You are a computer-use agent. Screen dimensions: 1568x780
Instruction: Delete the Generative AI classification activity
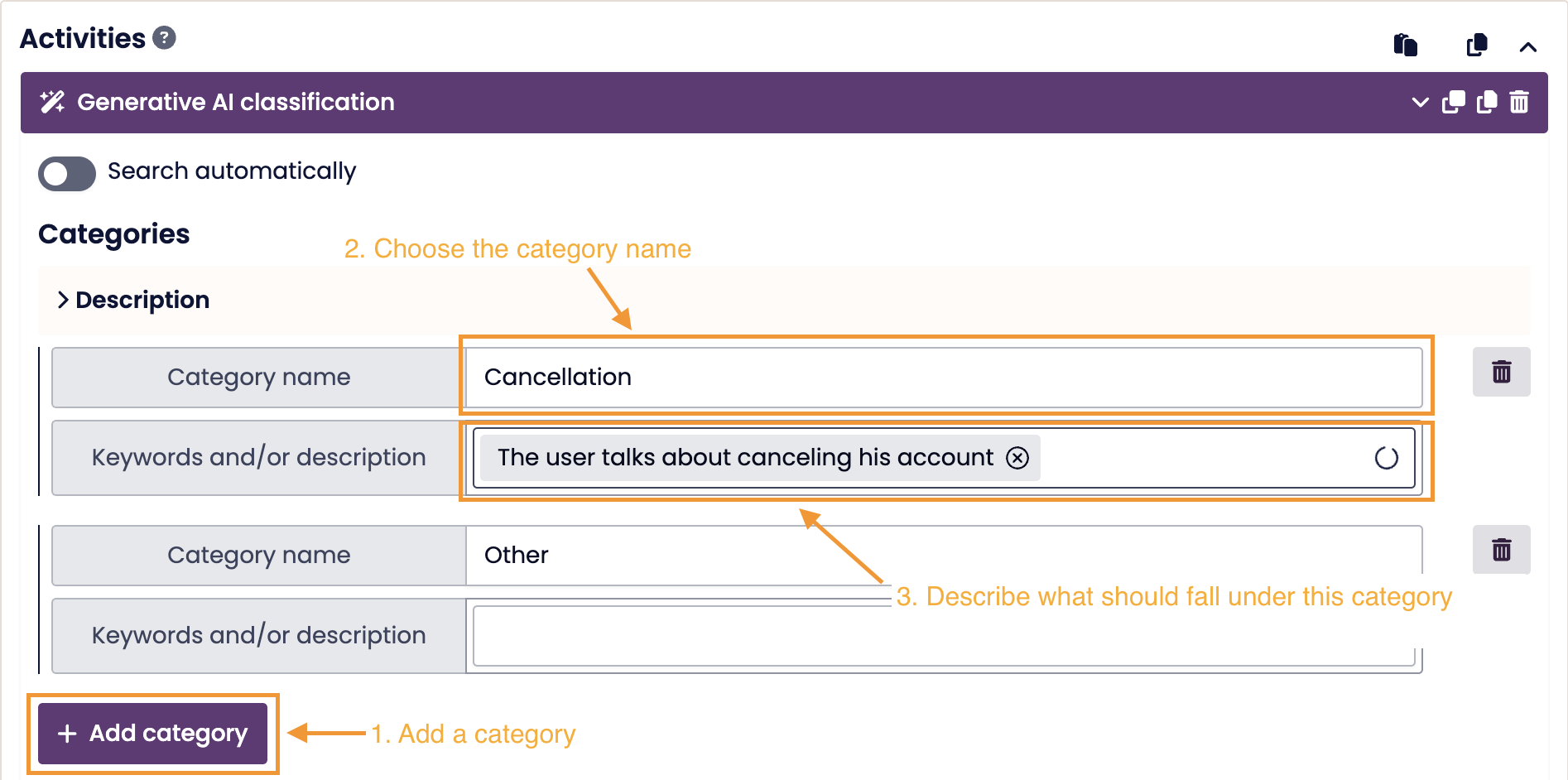click(1519, 102)
